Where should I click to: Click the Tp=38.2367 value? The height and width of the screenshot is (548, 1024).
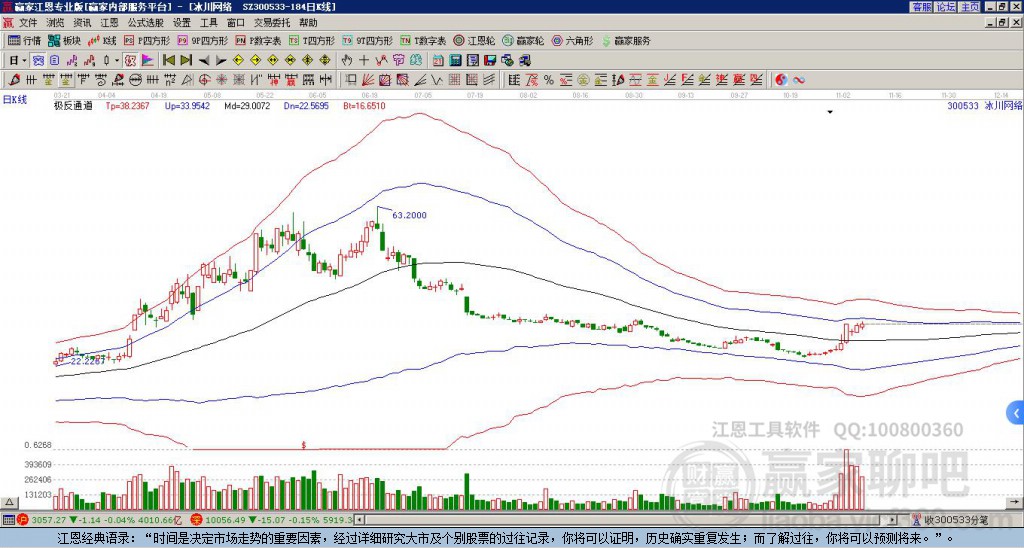[127, 105]
